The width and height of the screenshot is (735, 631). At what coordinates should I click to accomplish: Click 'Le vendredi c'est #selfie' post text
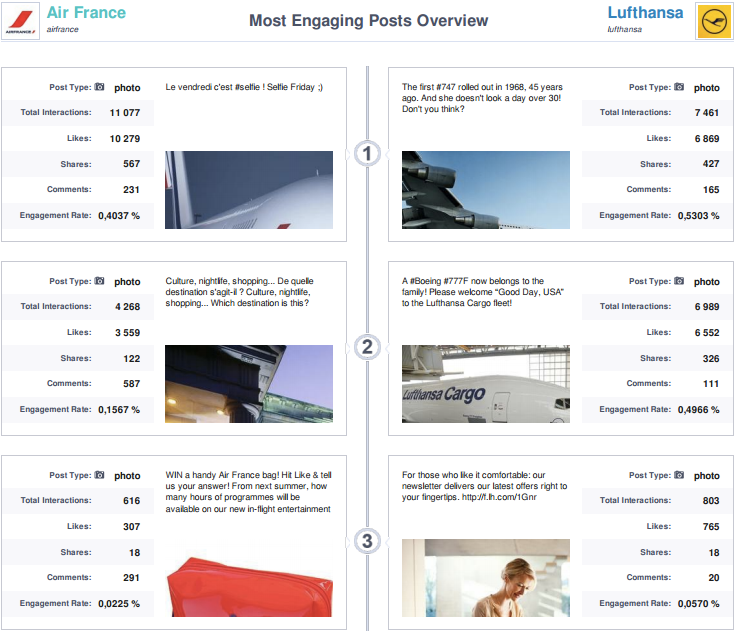pos(244,87)
